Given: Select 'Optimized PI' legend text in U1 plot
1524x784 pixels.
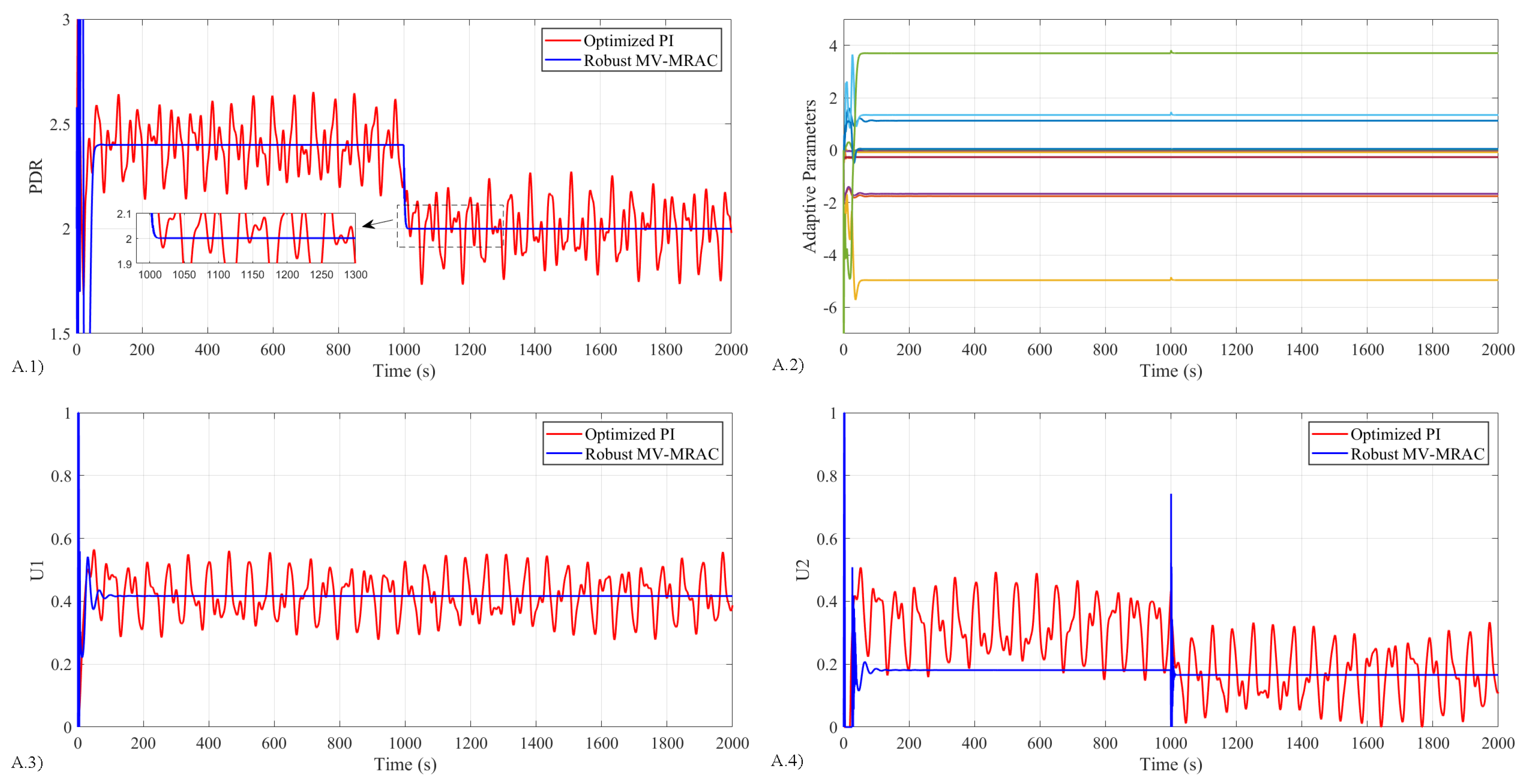Looking at the screenshot, I should [629, 434].
